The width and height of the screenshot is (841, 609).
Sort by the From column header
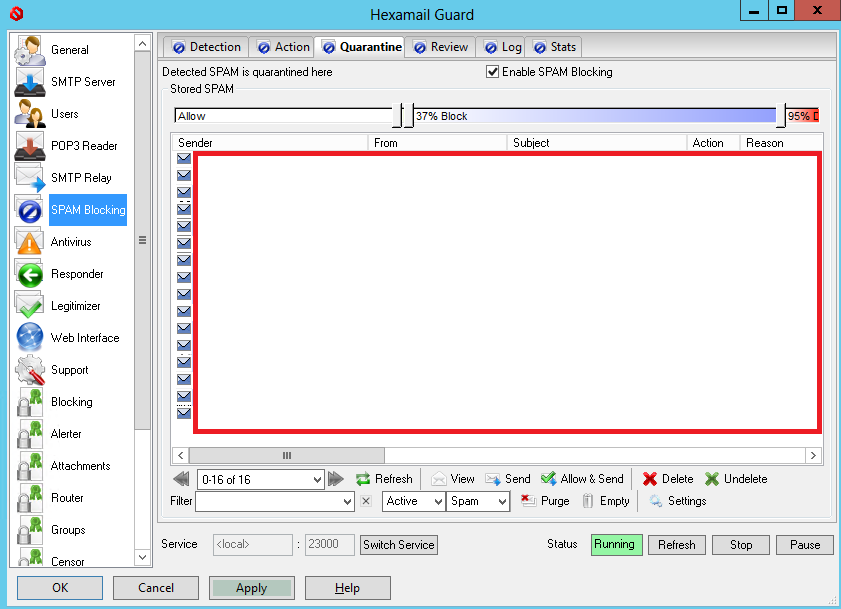(x=438, y=143)
